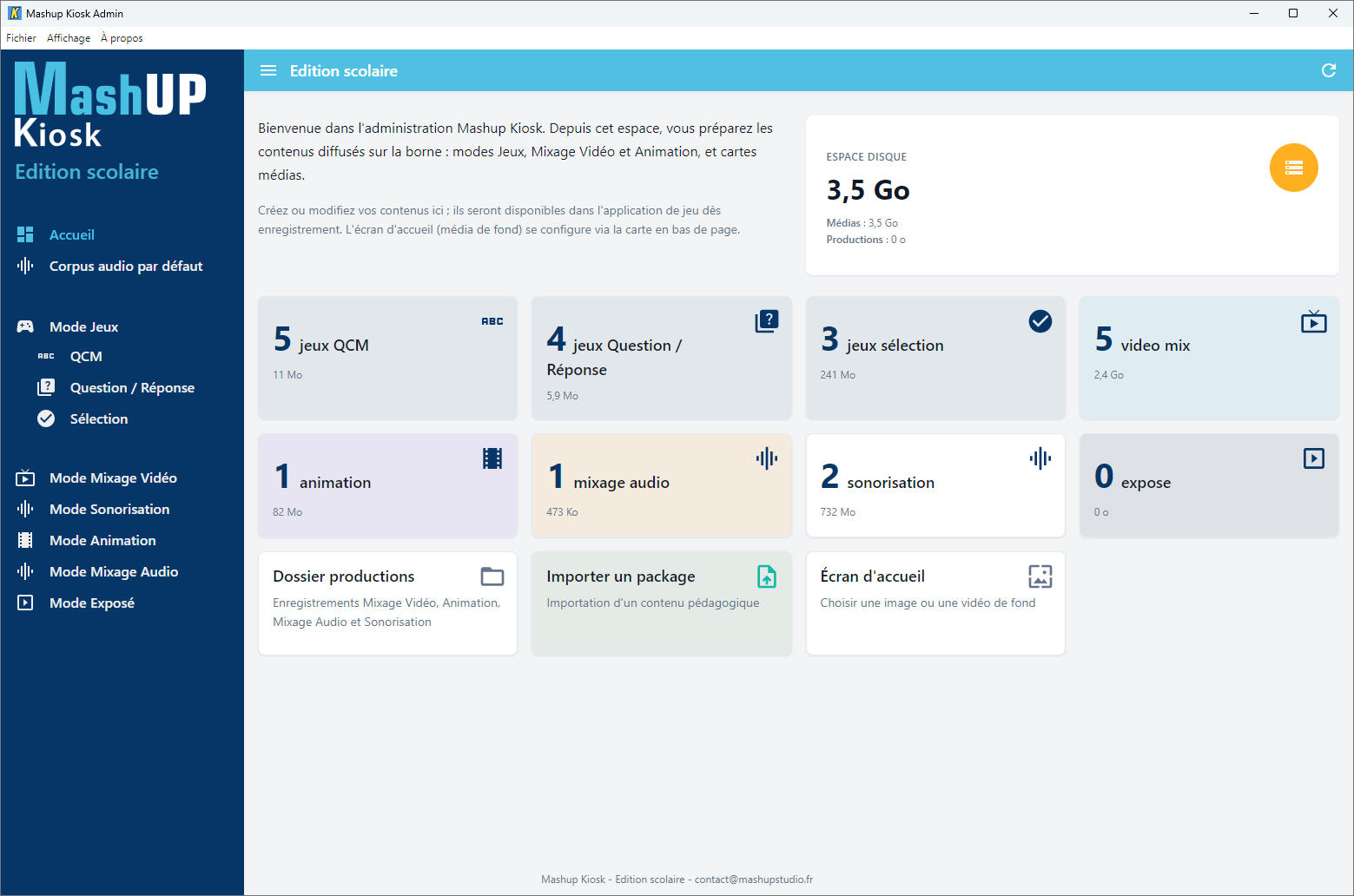The width and height of the screenshot is (1354, 896).
Task: Toggle the hamburger menu in header
Action: pyautogui.click(x=268, y=71)
